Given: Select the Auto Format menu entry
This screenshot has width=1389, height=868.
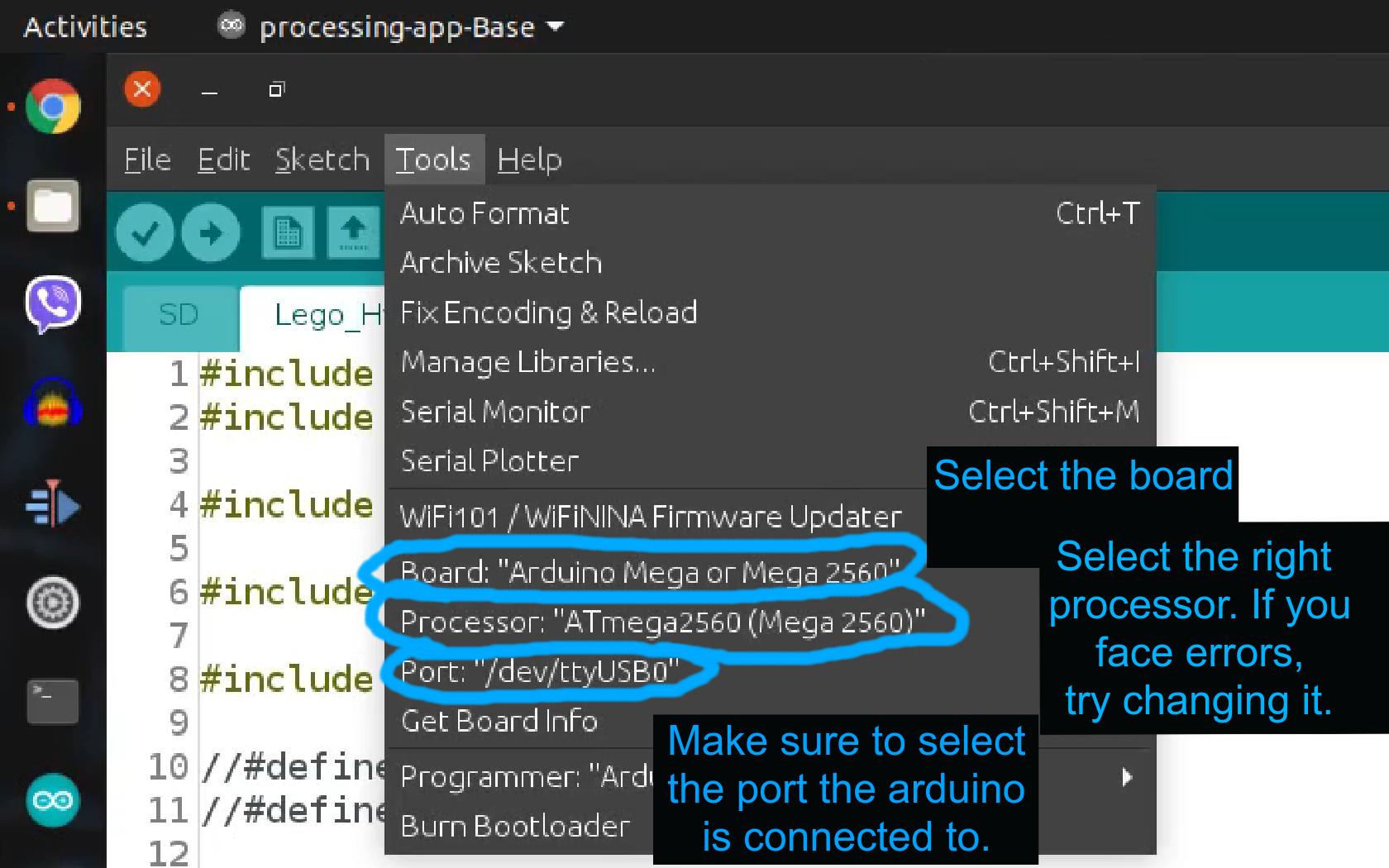Looking at the screenshot, I should 485,214.
